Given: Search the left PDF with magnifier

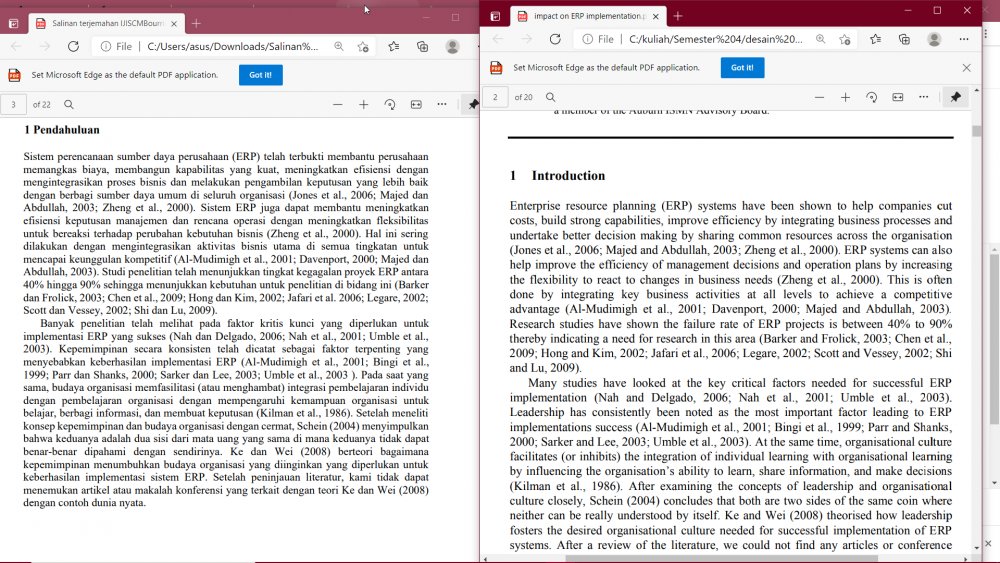Looking at the screenshot, I should click(69, 105).
